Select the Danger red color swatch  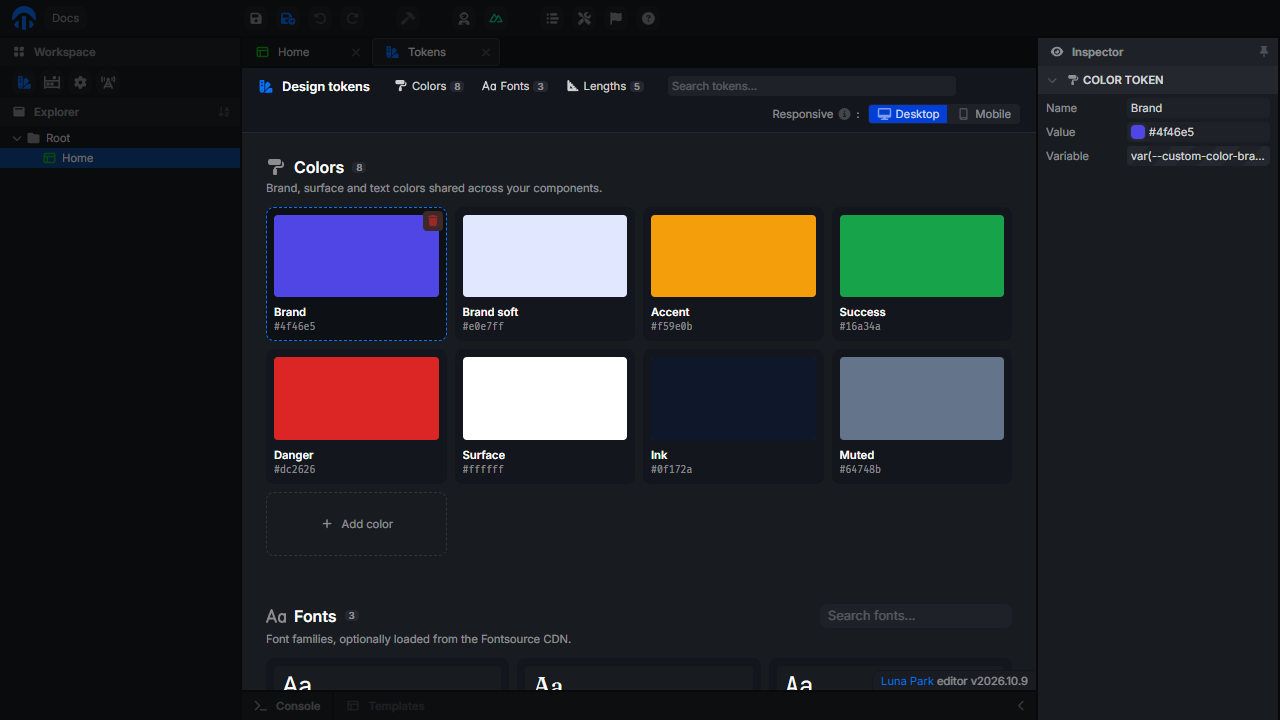coord(356,398)
